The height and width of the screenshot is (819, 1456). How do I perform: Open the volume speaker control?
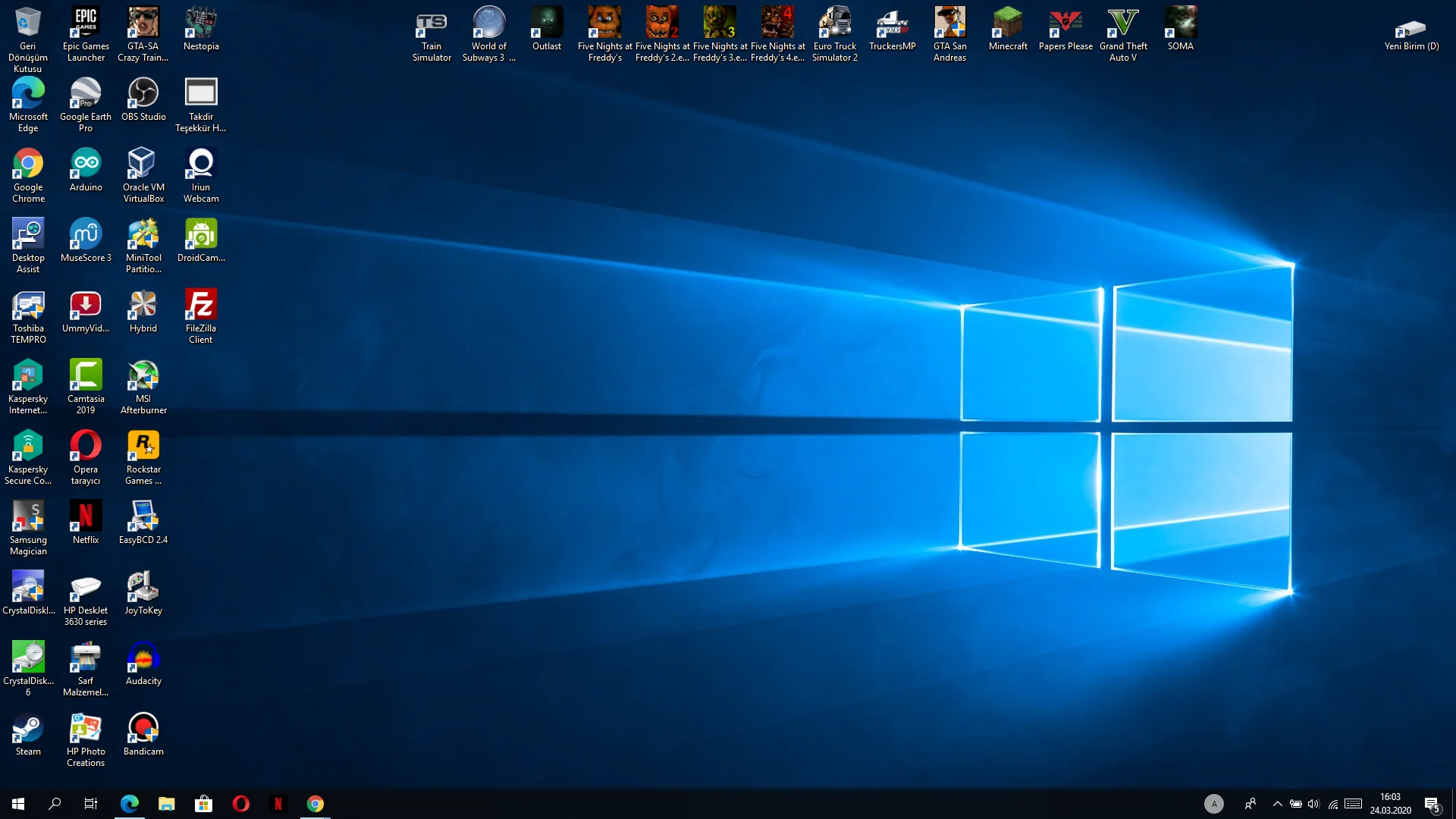click(x=1313, y=804)
